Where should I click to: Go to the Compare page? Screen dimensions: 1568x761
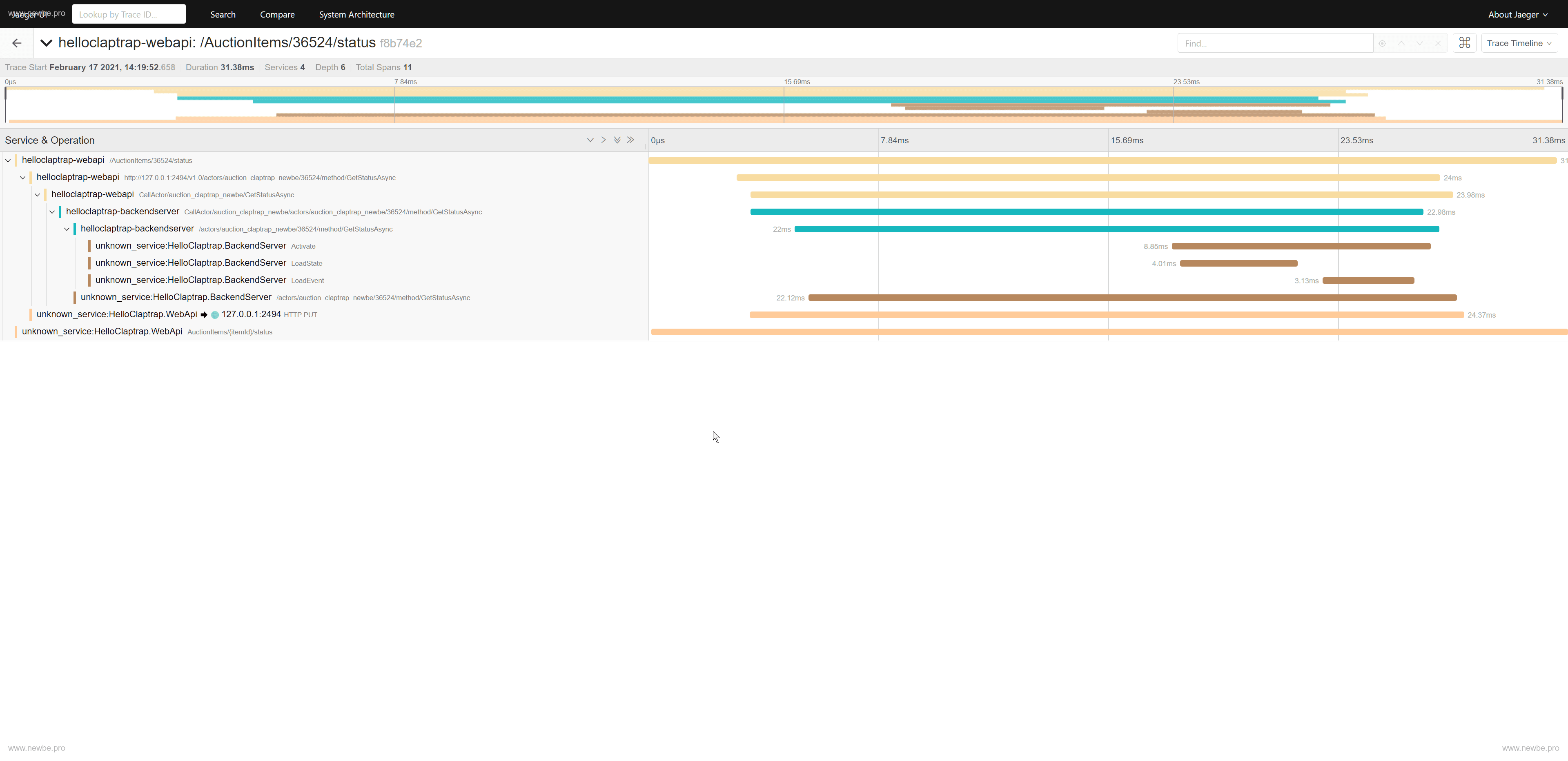pos(277,15)
